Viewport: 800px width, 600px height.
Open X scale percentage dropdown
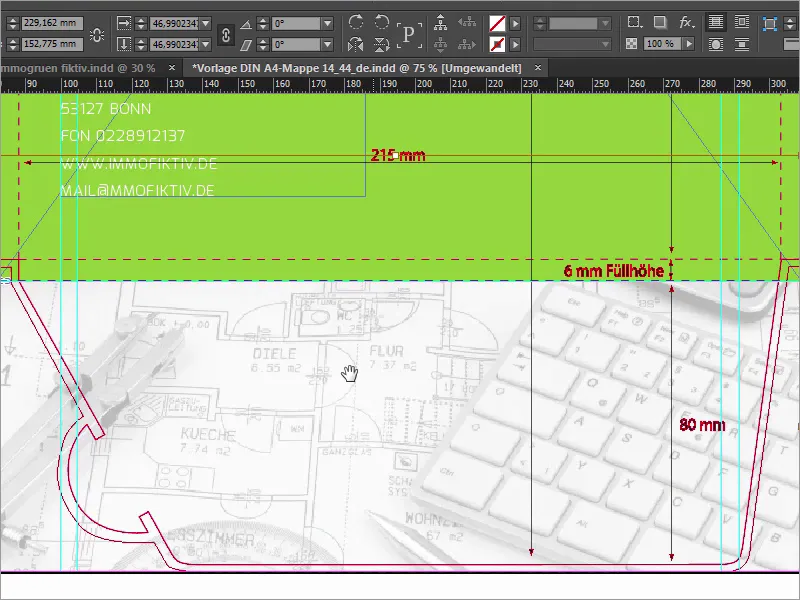[x=206, y=23]
